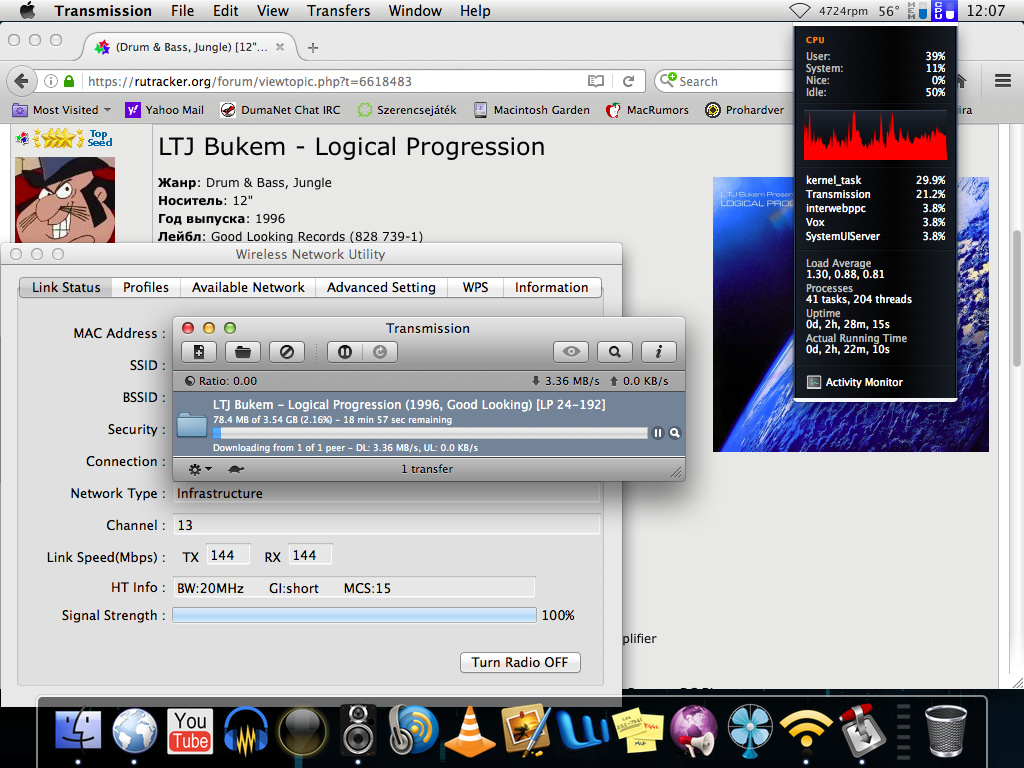Open torrent file folder icon in Transmission
This screenshot has width=1024, height=768.
tap(243, 352)
